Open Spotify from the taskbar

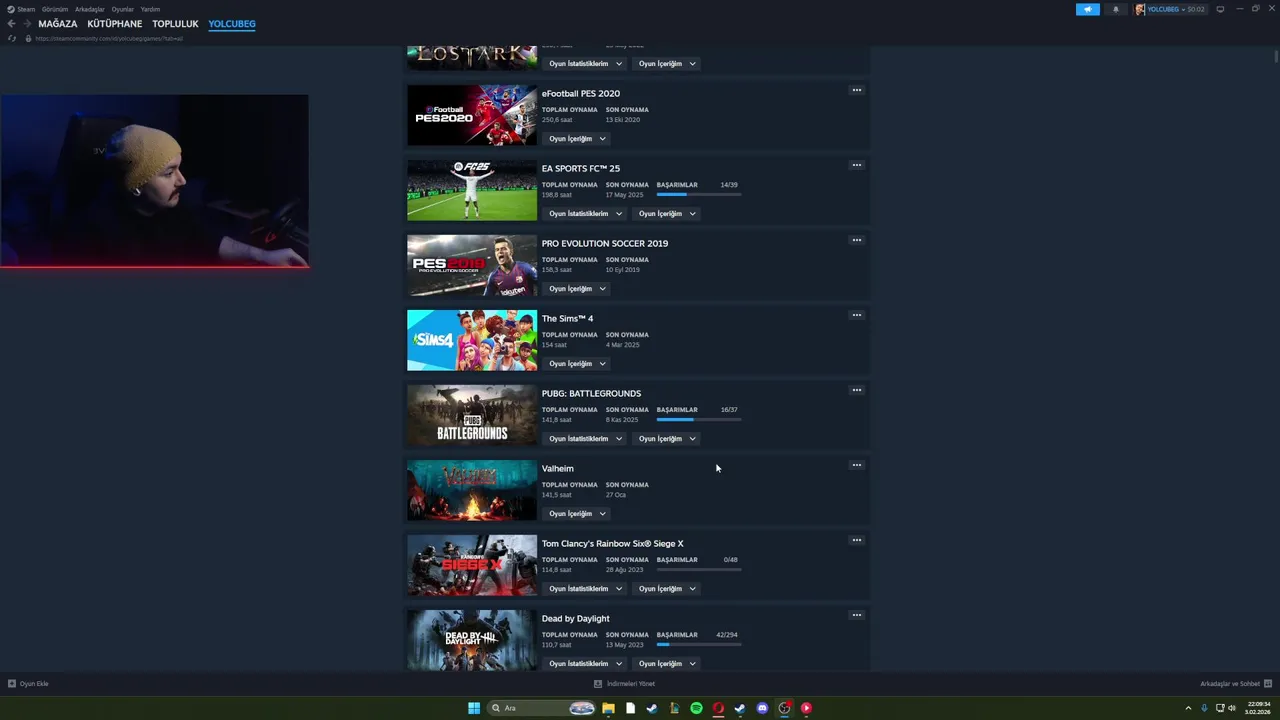(x=696, y=708)
